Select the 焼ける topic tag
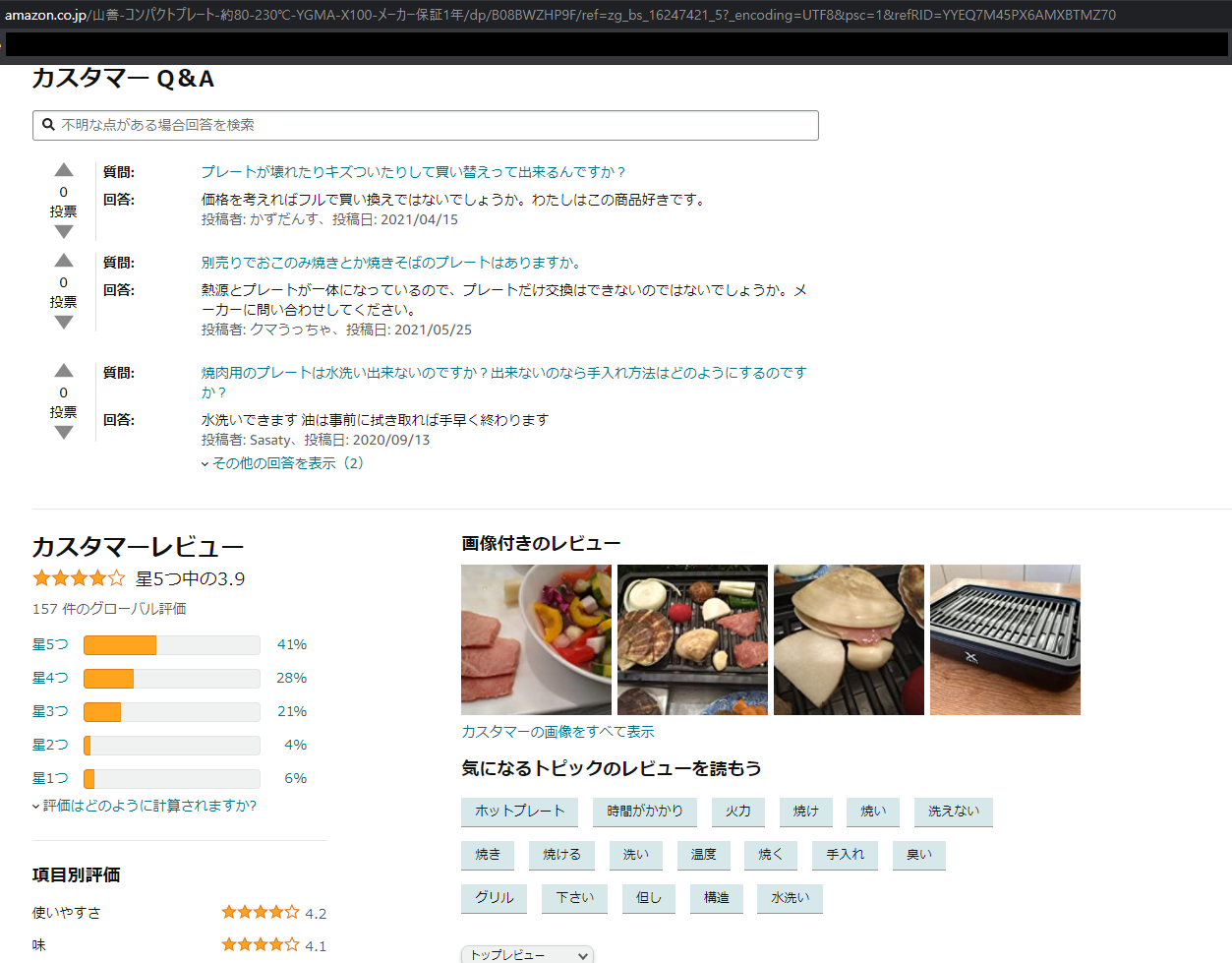 pos(562,855)
